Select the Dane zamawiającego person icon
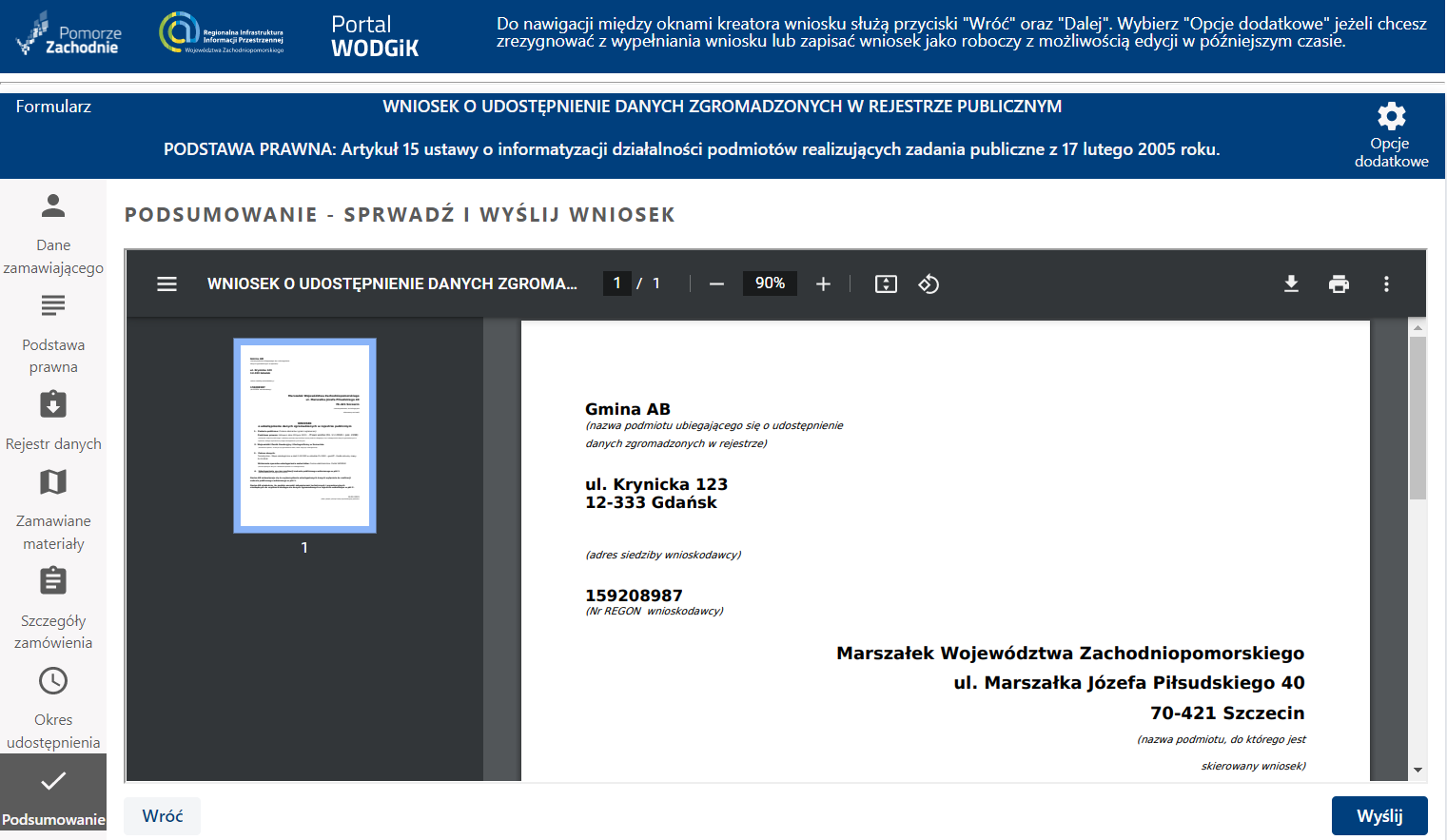Image resolution: width=1447 pixels, height=840 pixels. (x=52, y=204)
